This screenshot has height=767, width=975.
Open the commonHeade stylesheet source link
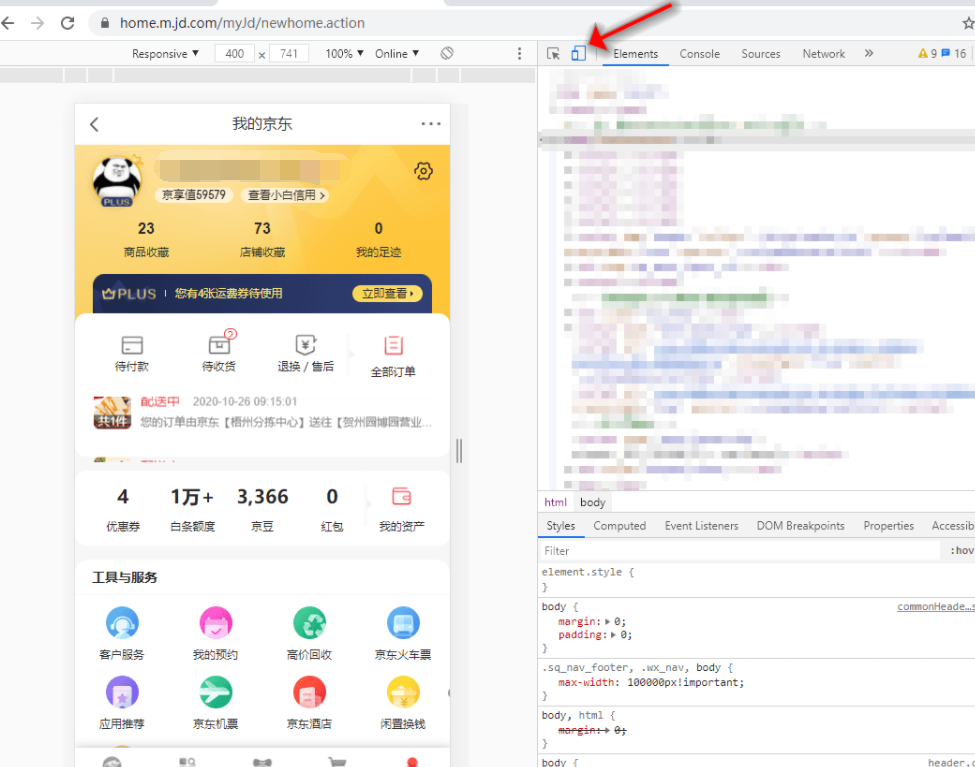(935, 607)
